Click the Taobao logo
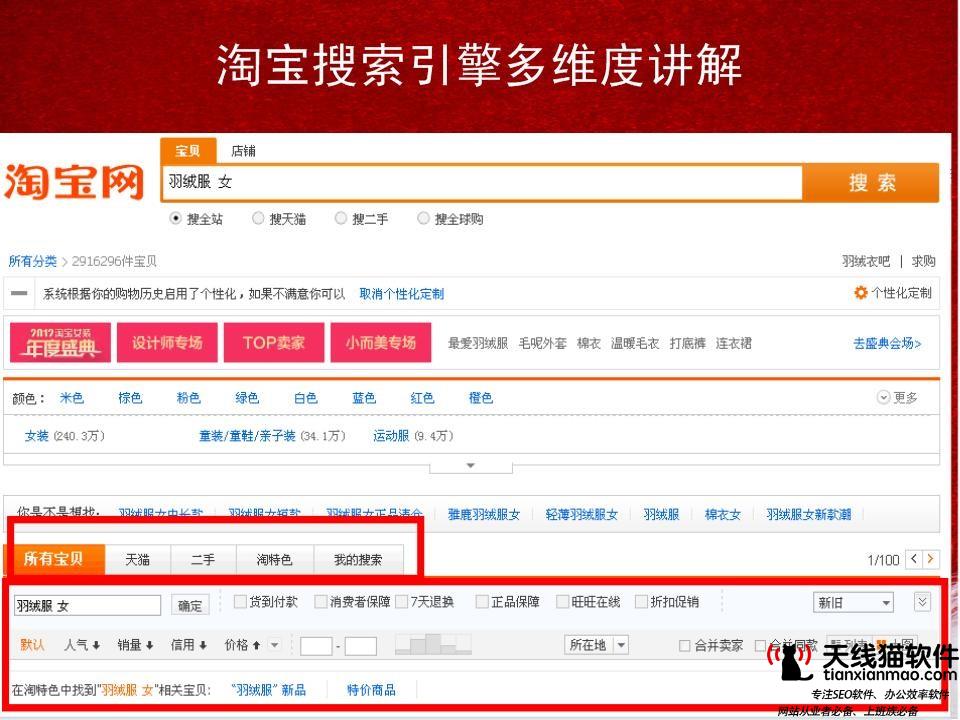 tap(74, 181)
